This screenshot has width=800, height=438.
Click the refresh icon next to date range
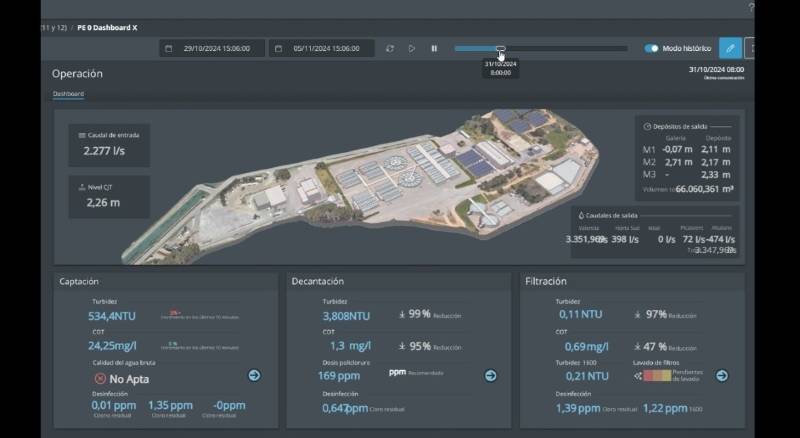point(390,48)
